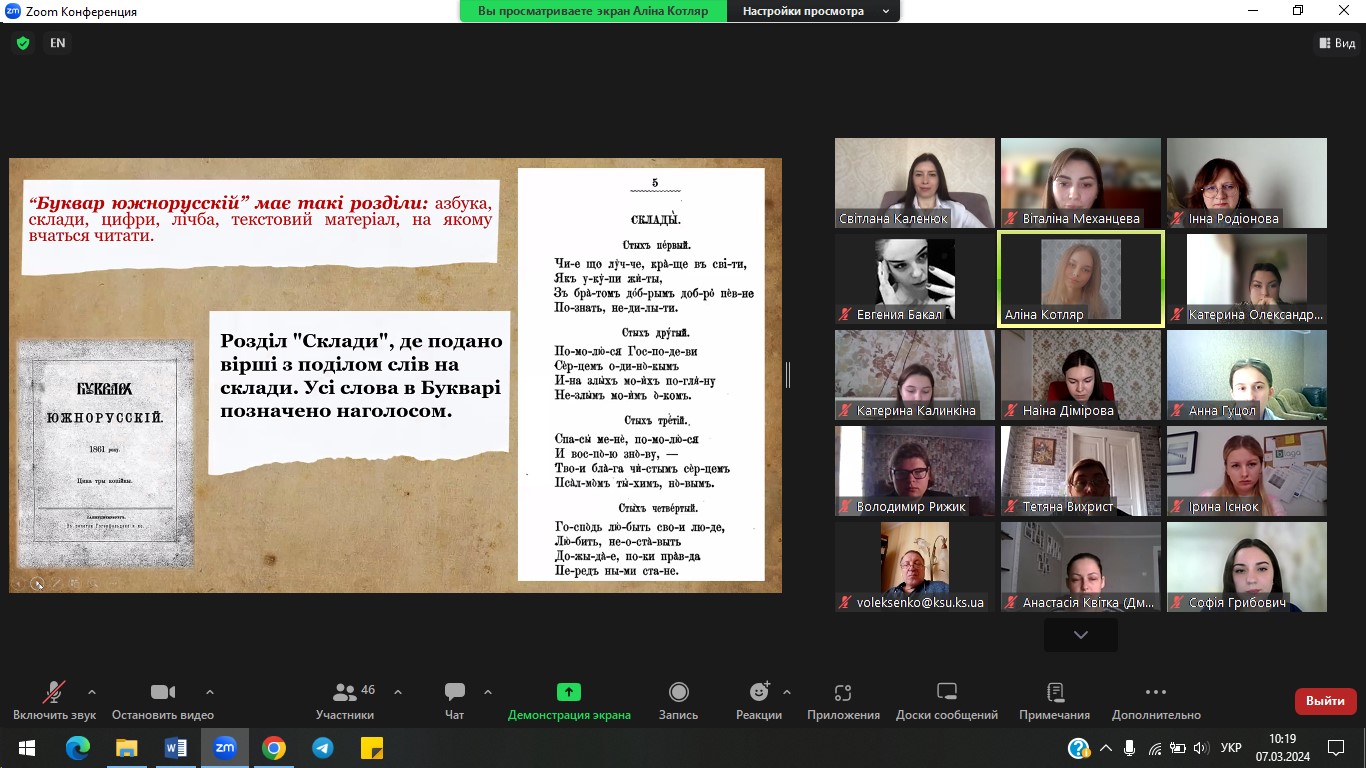Click the divider handle between slide and gallery
The width and height of the screenshot is (1366, 768).
(x=788, y=375)
